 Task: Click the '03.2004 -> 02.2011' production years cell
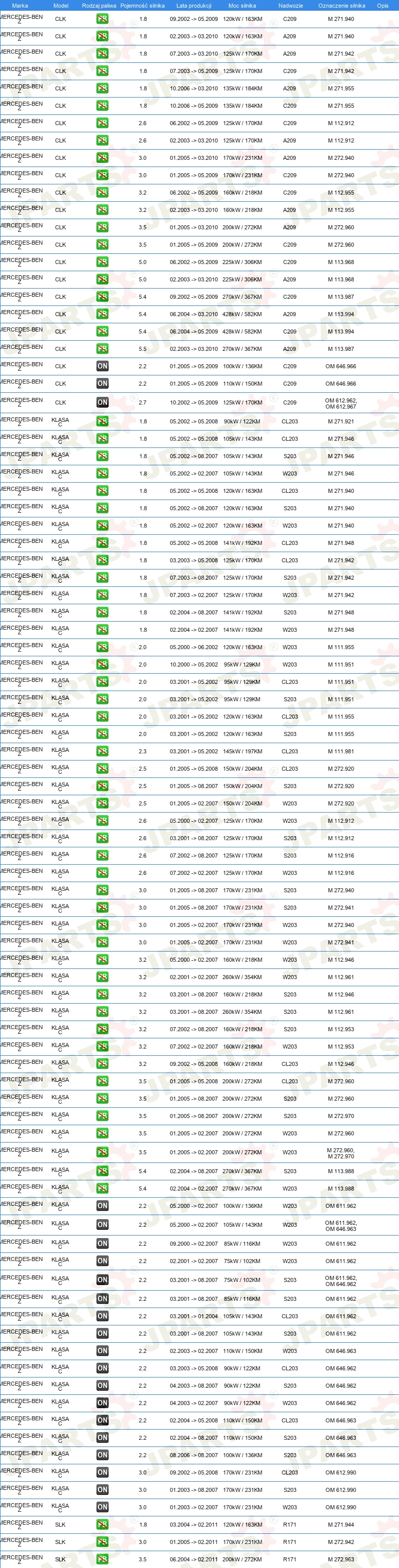[194, 1525]
